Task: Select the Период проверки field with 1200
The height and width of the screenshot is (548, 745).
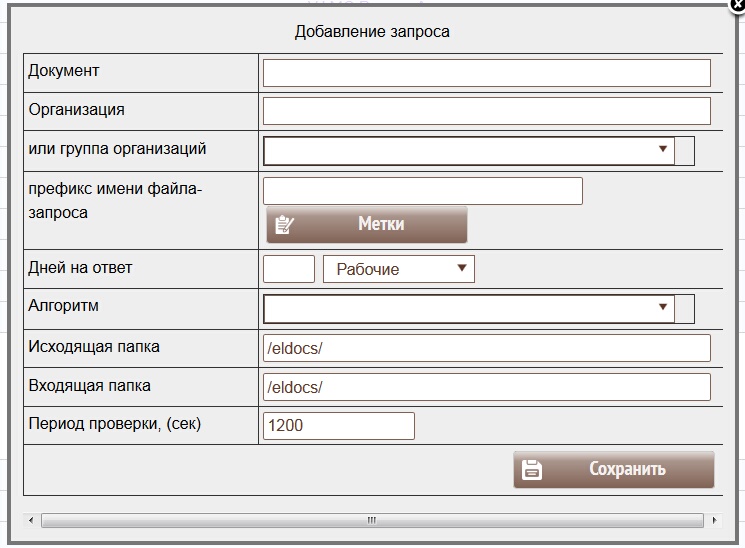Action: click(338, 425)
